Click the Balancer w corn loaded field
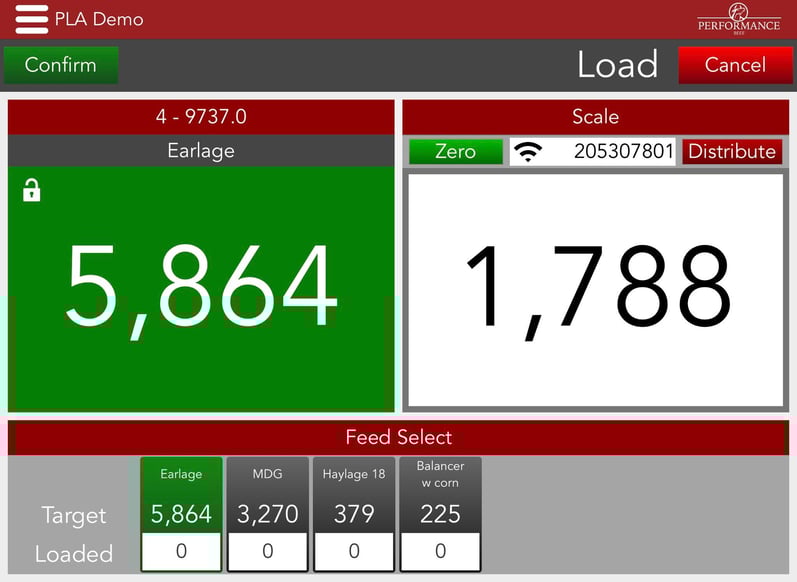The image size is (797, 582). point(440,552)
